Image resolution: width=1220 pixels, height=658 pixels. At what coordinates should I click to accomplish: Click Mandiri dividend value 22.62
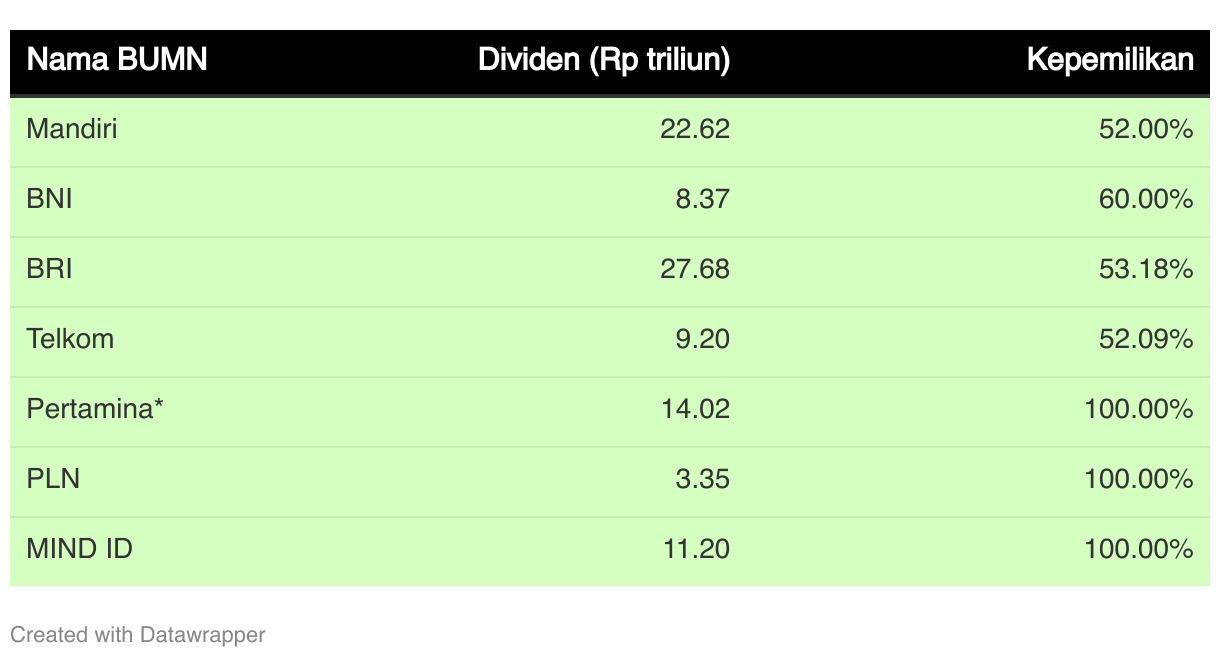click(695, 129)
